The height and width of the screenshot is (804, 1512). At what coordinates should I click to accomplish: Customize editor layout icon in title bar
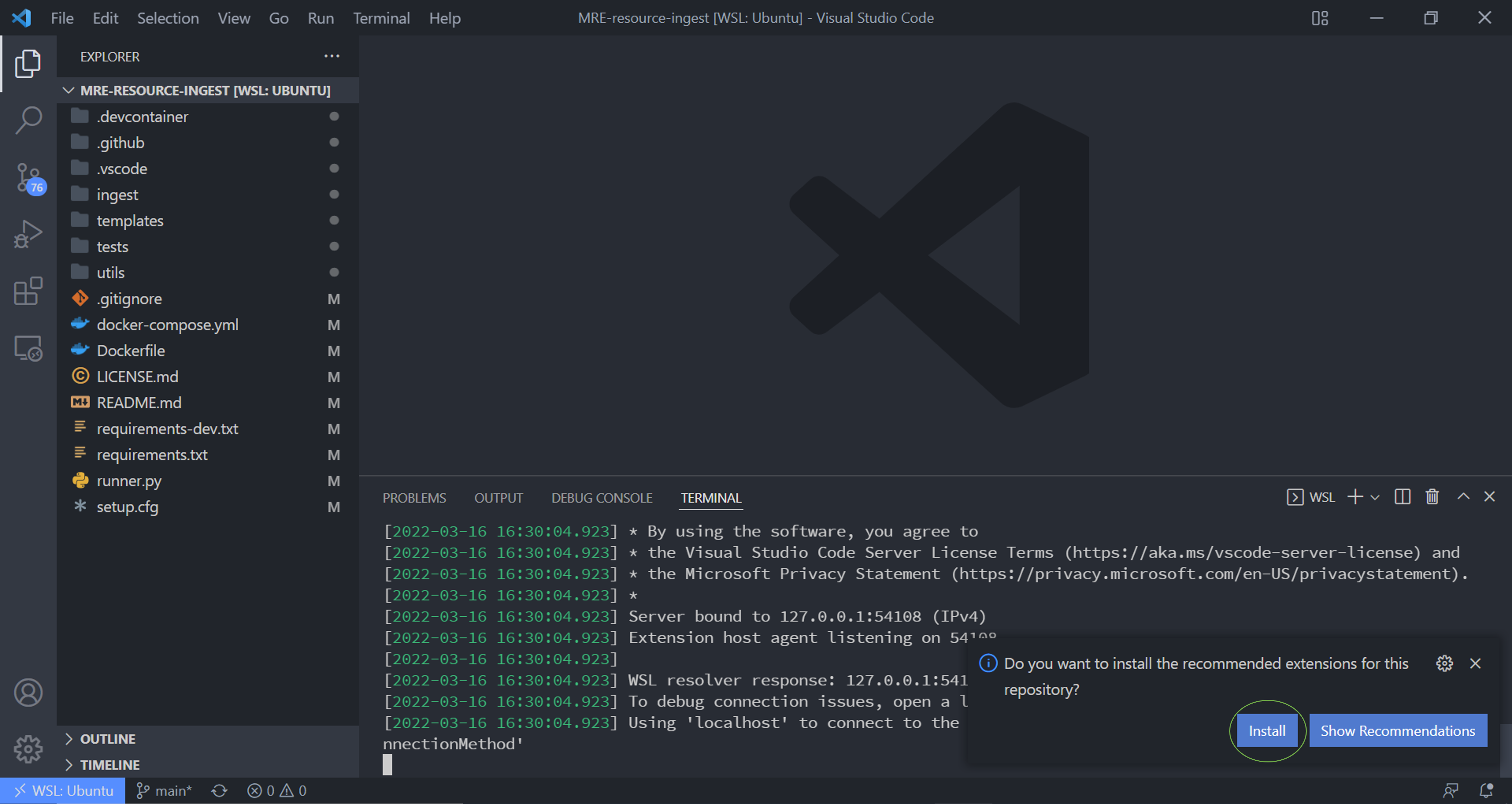[1320, 18]
